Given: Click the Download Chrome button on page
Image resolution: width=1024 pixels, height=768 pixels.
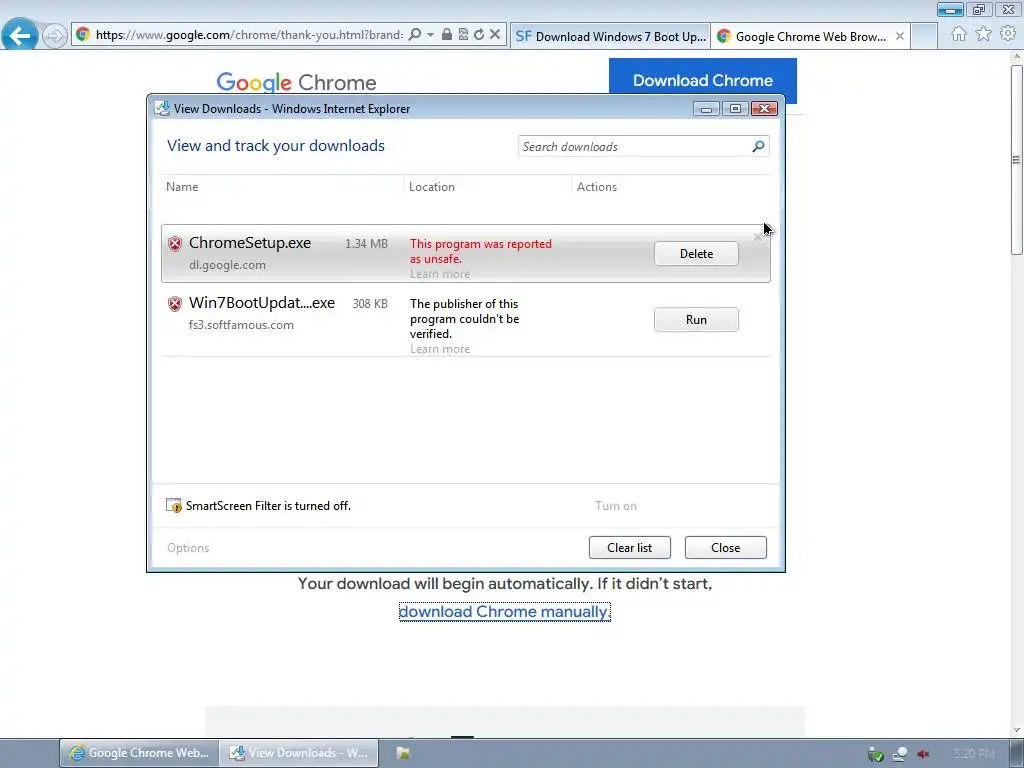Looking at the screenshot, I should coord(703,80).
